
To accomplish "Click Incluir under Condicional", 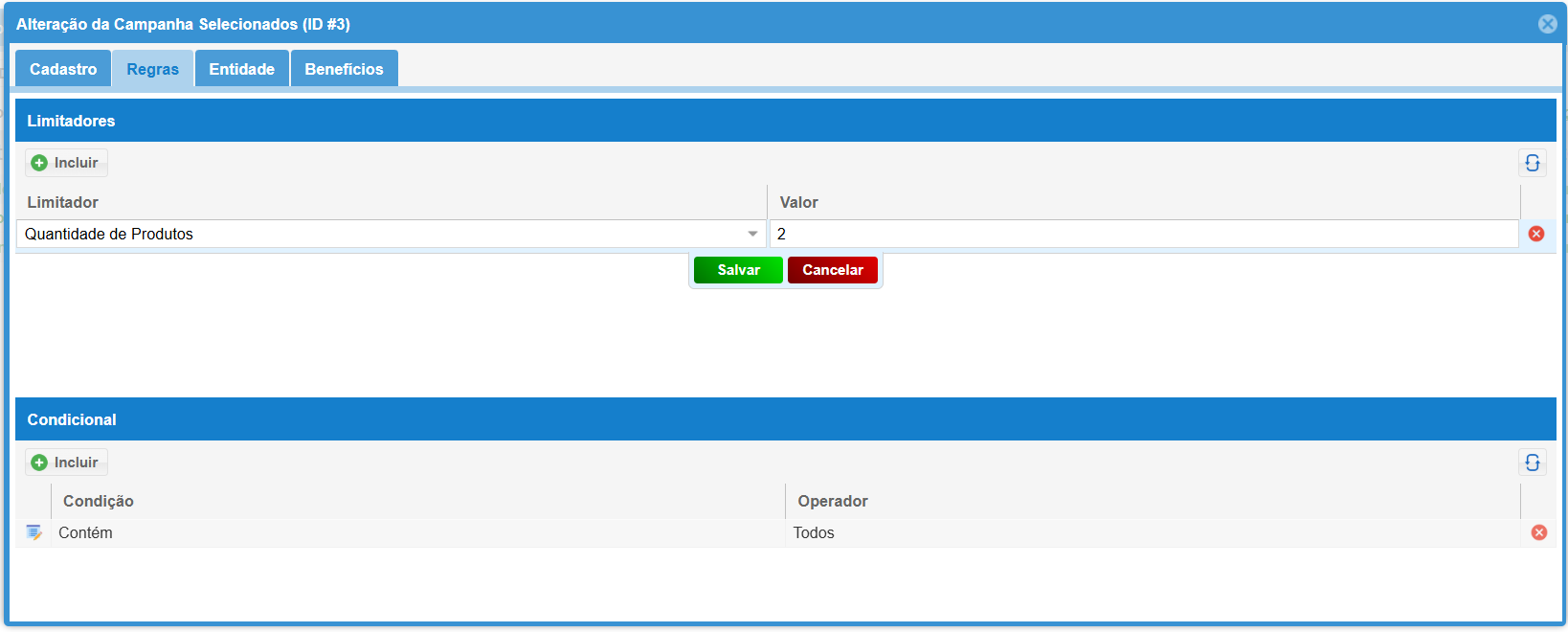I will (66, 463).
